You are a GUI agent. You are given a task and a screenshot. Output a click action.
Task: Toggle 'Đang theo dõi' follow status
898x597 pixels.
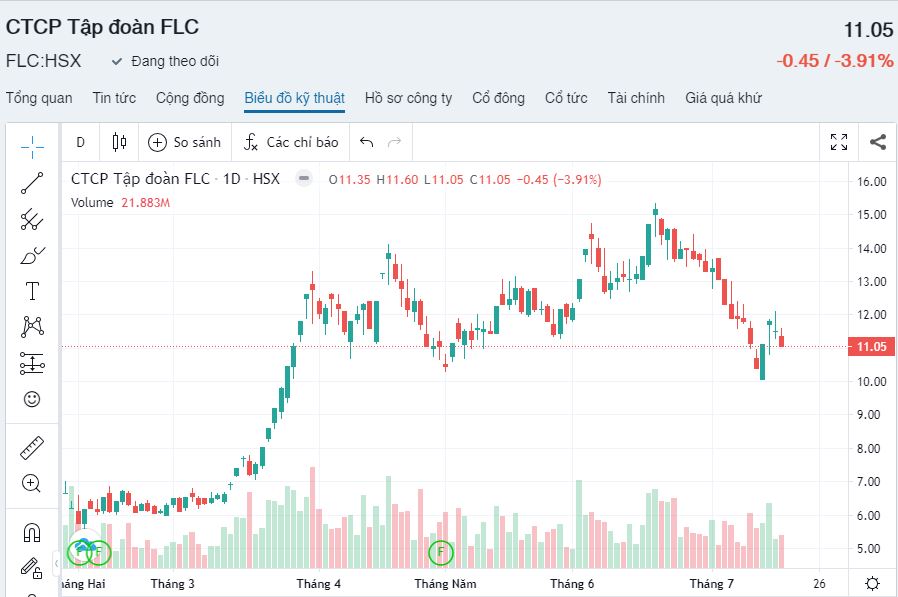[165, 61]
